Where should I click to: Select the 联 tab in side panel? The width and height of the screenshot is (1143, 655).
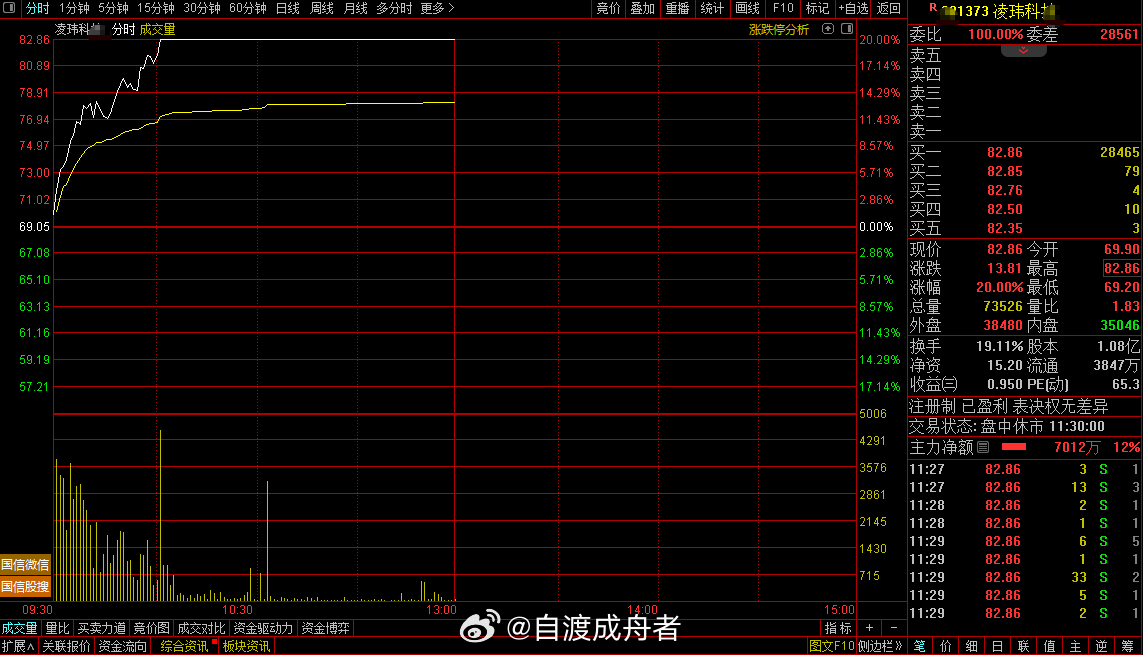1023,646
